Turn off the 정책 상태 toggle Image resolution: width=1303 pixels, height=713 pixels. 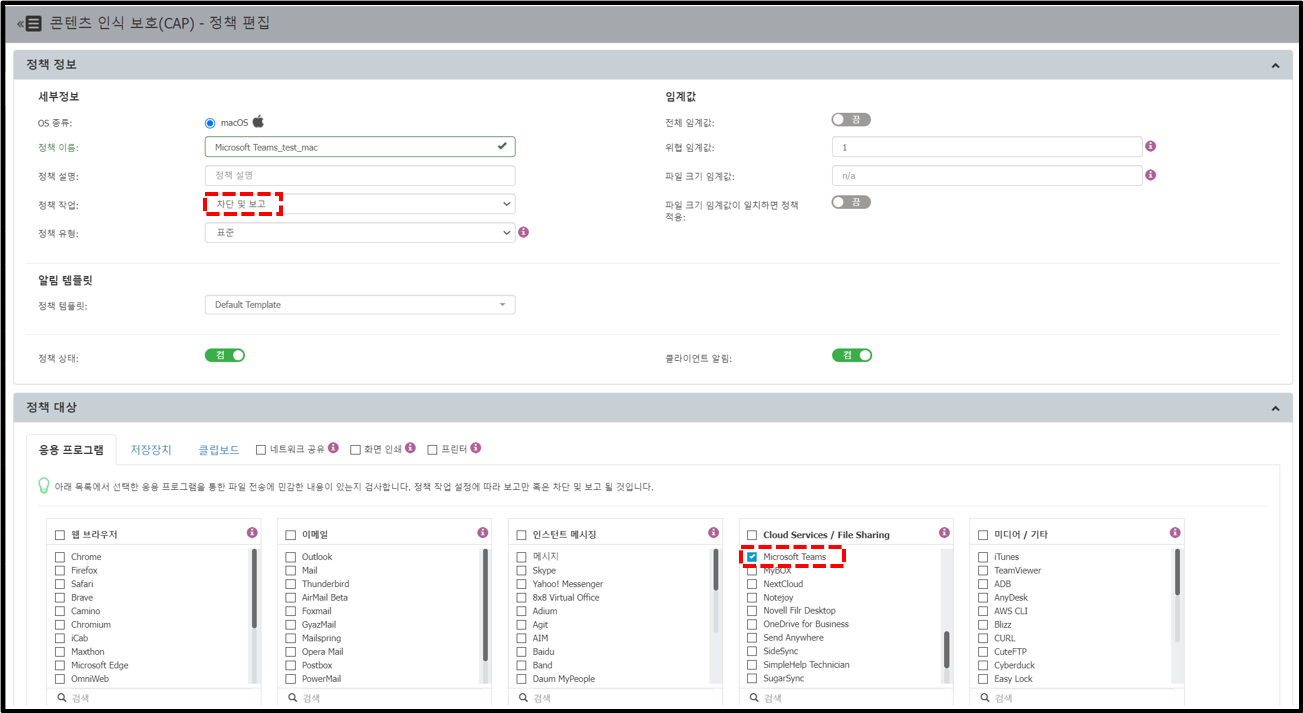click(225, 355)
